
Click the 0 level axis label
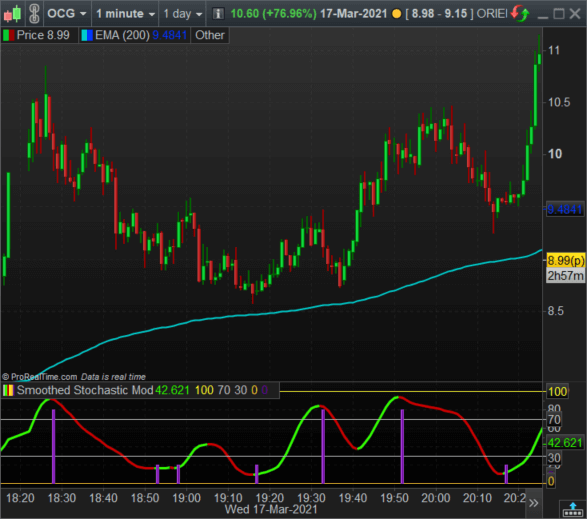click(x=551, y=481)
